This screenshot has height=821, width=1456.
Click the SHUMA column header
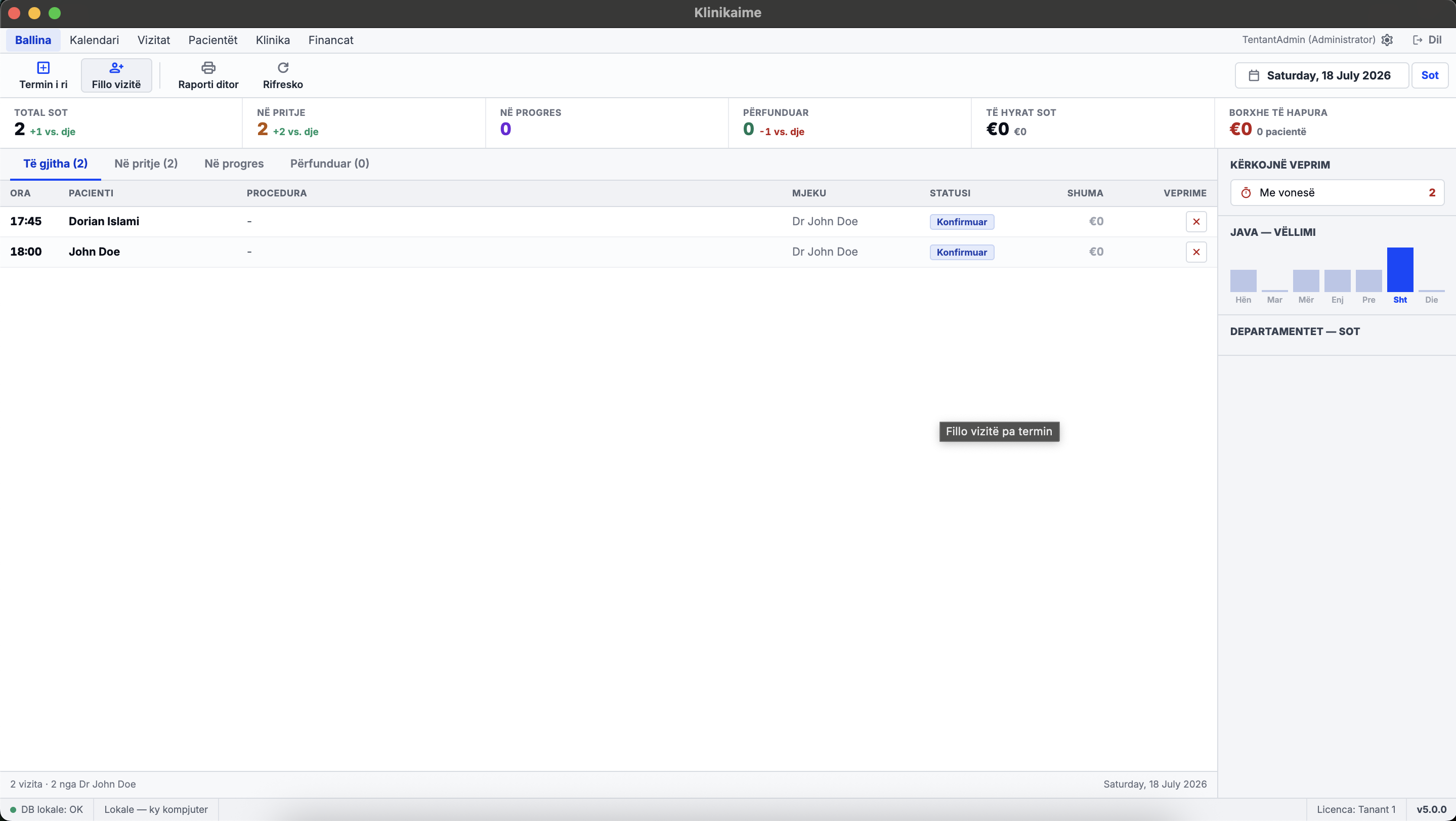pyautogui.click(x=1085, y=193)
